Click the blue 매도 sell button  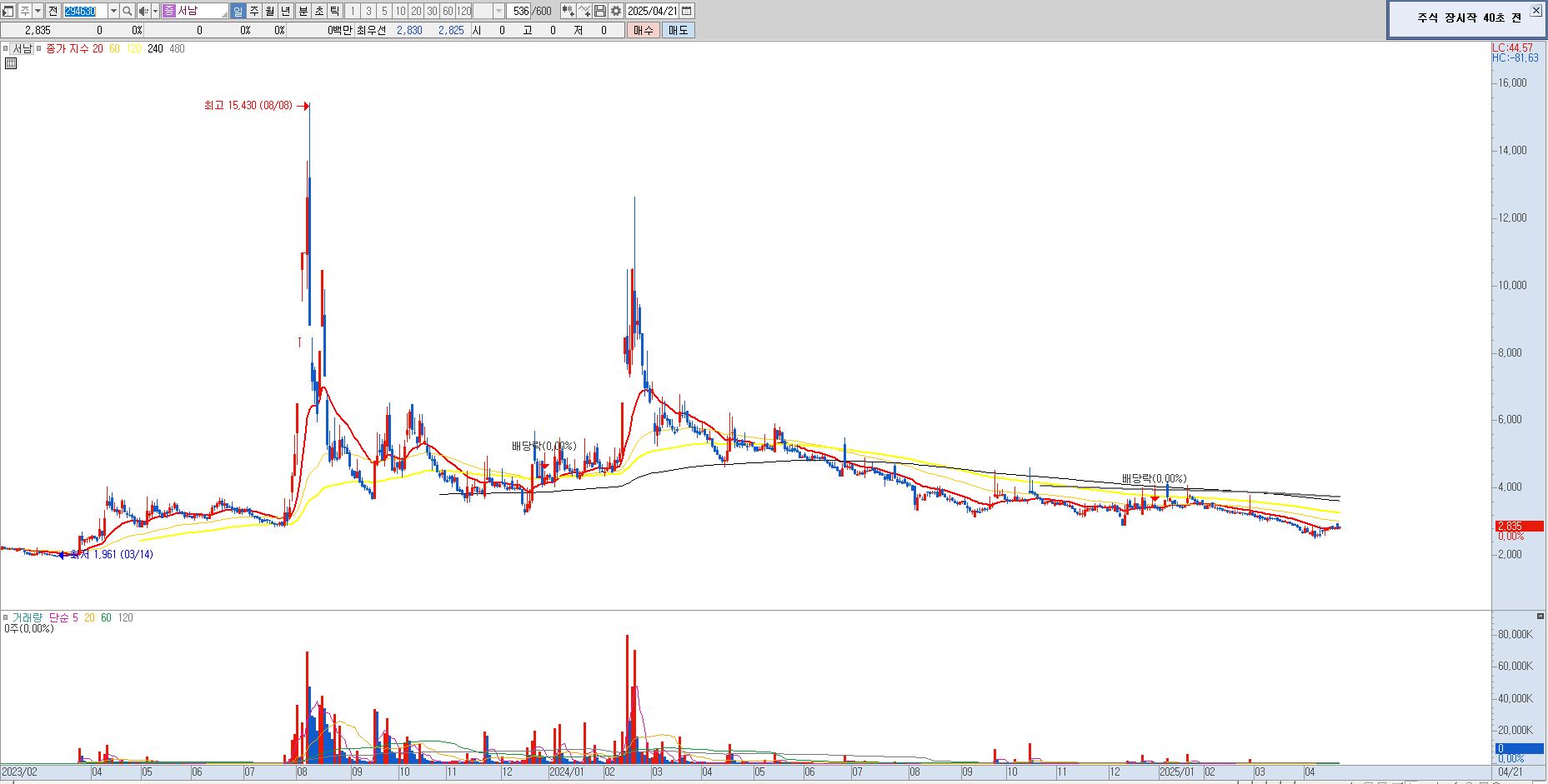tap(679, 30)
